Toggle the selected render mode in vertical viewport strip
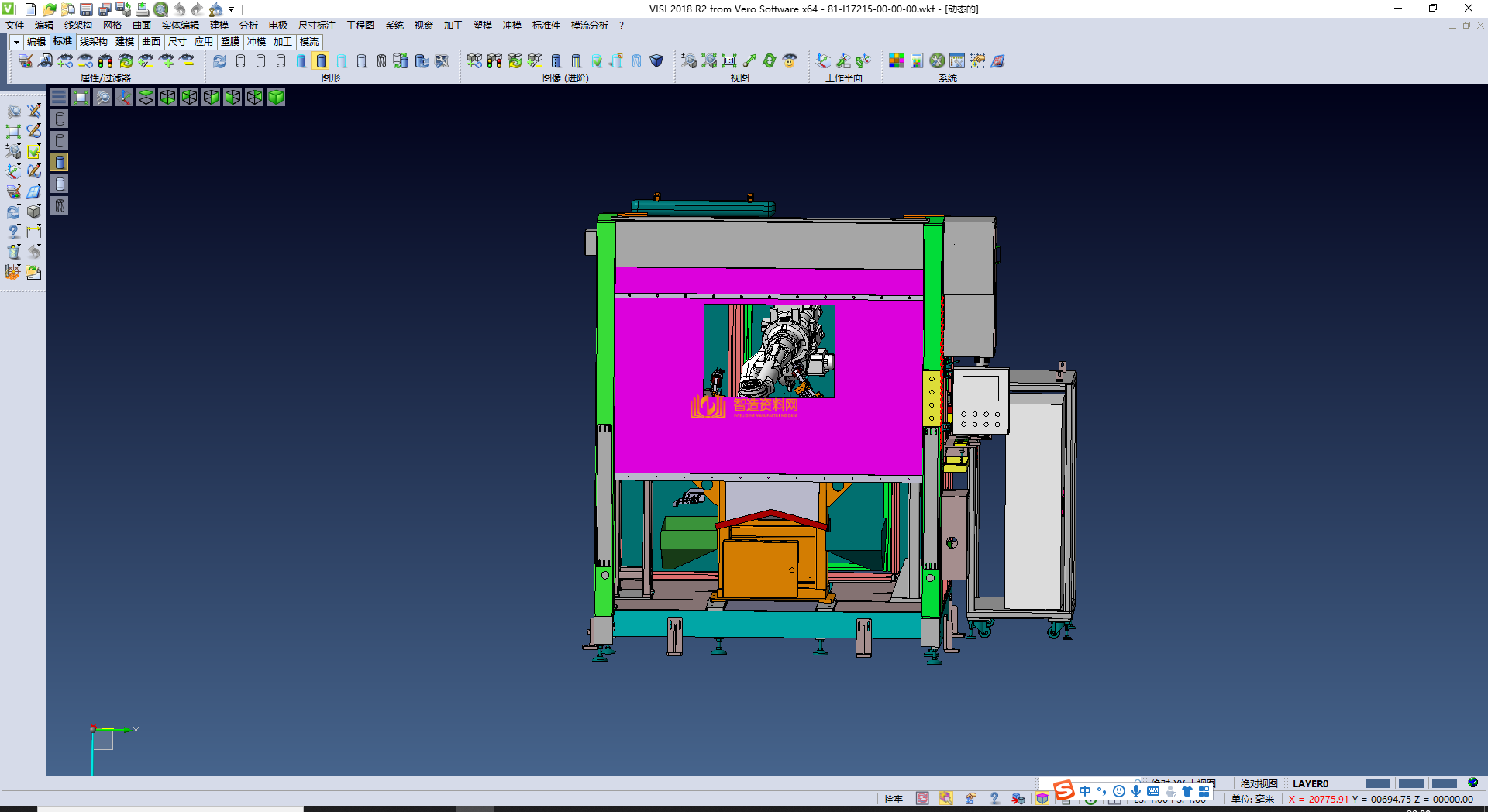Image resolution: width=1488 pixels, height=812 pixels. [60, 162]
